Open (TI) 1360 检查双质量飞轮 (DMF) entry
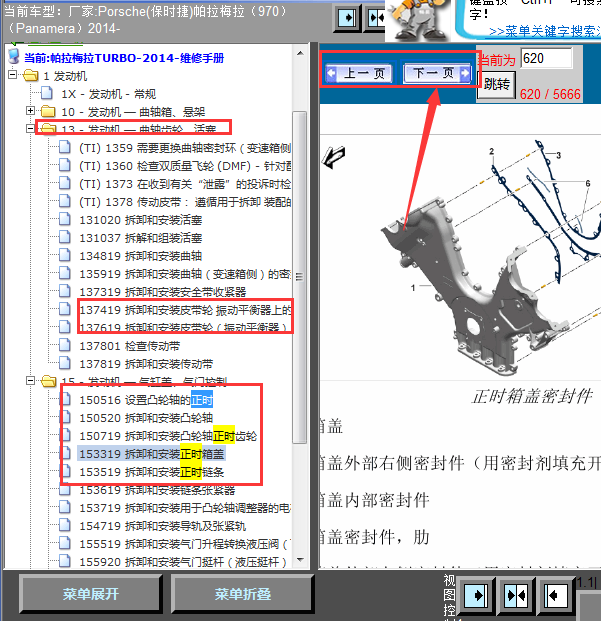Image resolution: width=601 pixels, height=621 pixels. (185, 166)
